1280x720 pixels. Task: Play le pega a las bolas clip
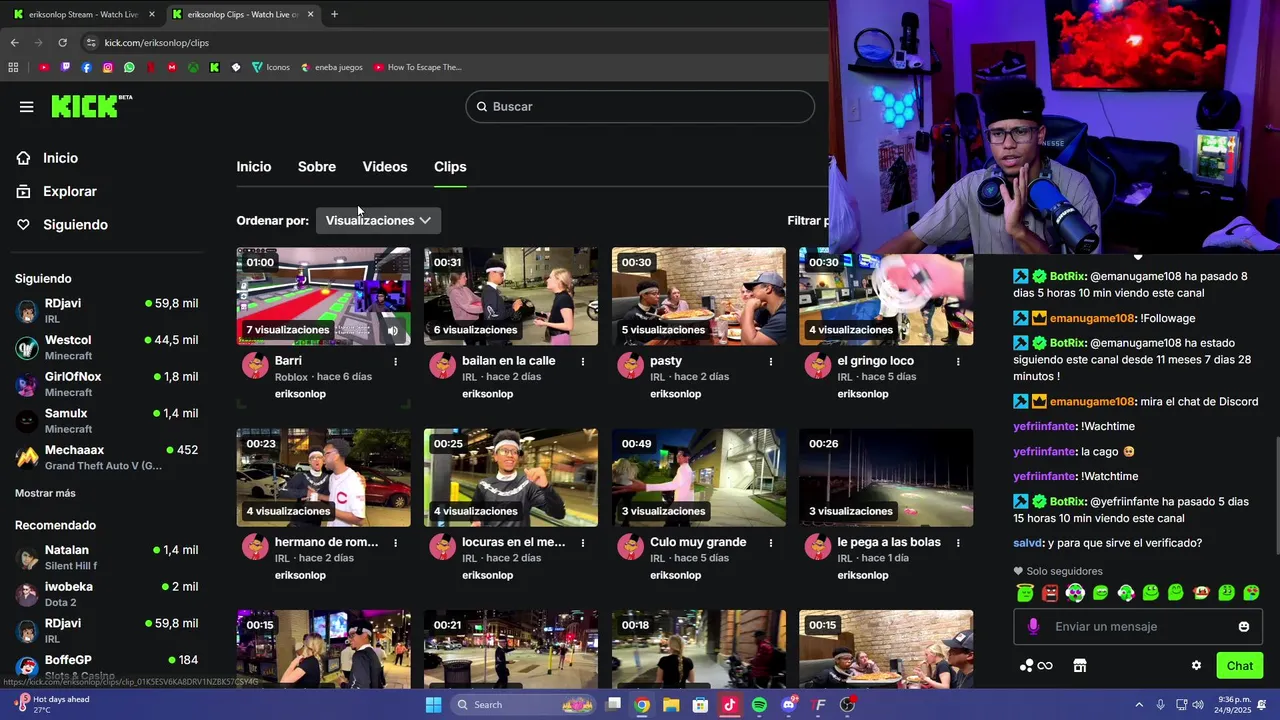[x=886, y=478]
